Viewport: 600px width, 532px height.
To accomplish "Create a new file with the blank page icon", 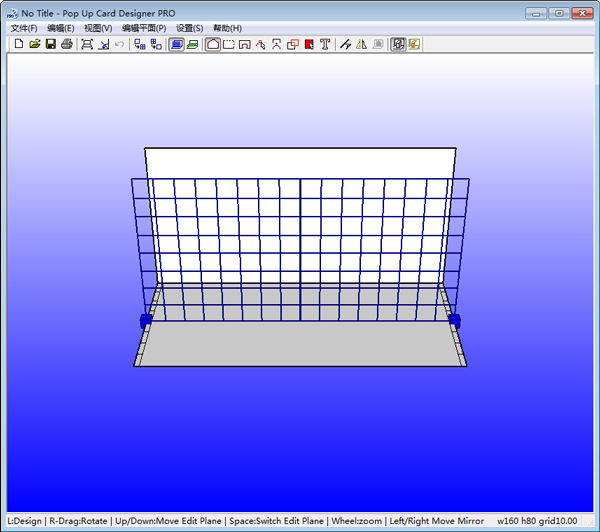I will pyautogui.click(x=18, y=44).
